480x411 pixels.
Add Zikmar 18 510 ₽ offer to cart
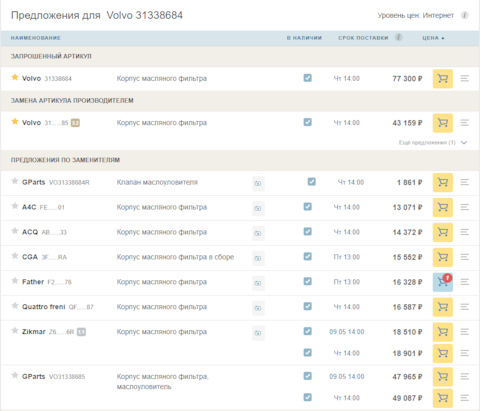(443, 332)
